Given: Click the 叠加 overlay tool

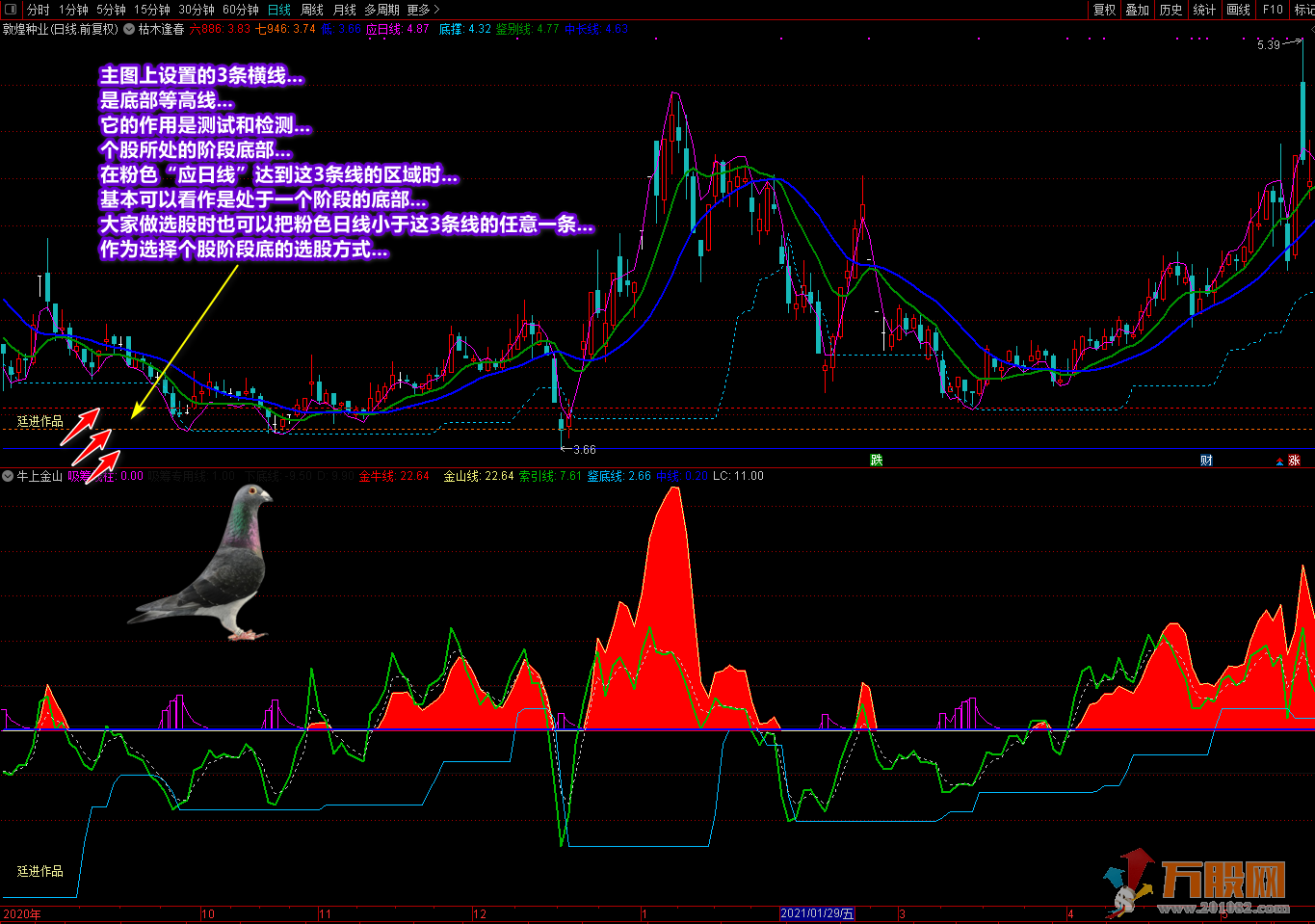Looking at the screenshot, I should point(1138,10).
